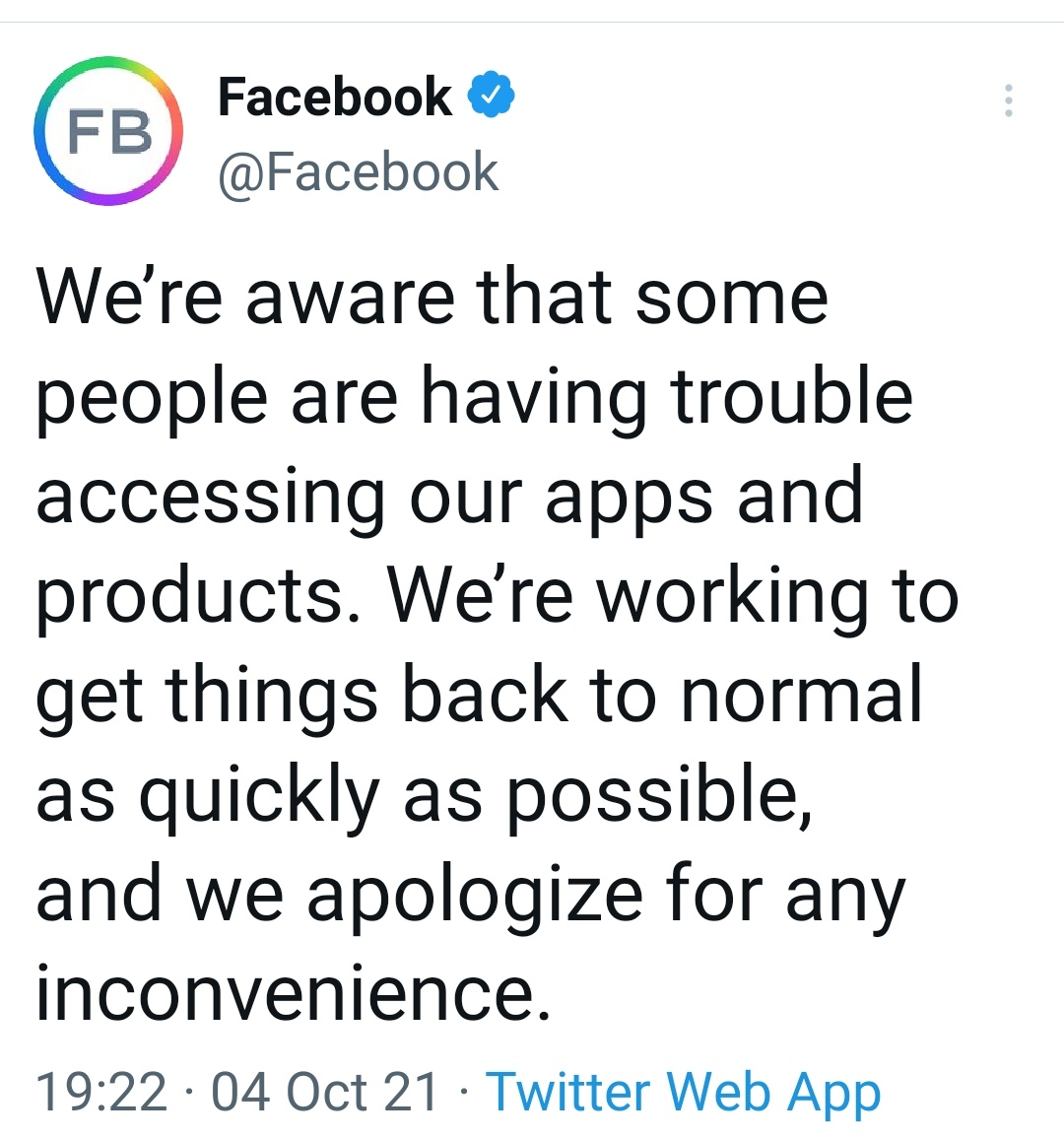This screenshot has width=1064, height=1139.
Task: Open the Twitter Web App source link
Action: pyautogui.click(x=684, y=1093)
